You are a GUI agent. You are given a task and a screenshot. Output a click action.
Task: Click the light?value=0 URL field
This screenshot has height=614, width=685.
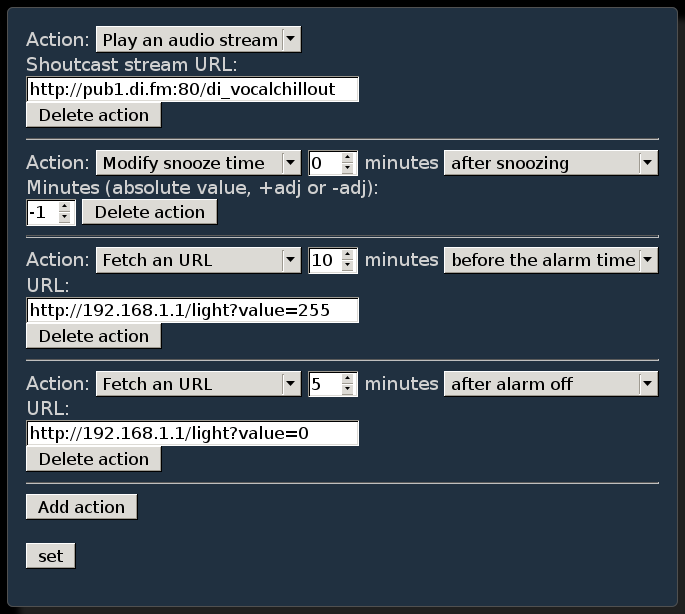click(x=192, y=433)
